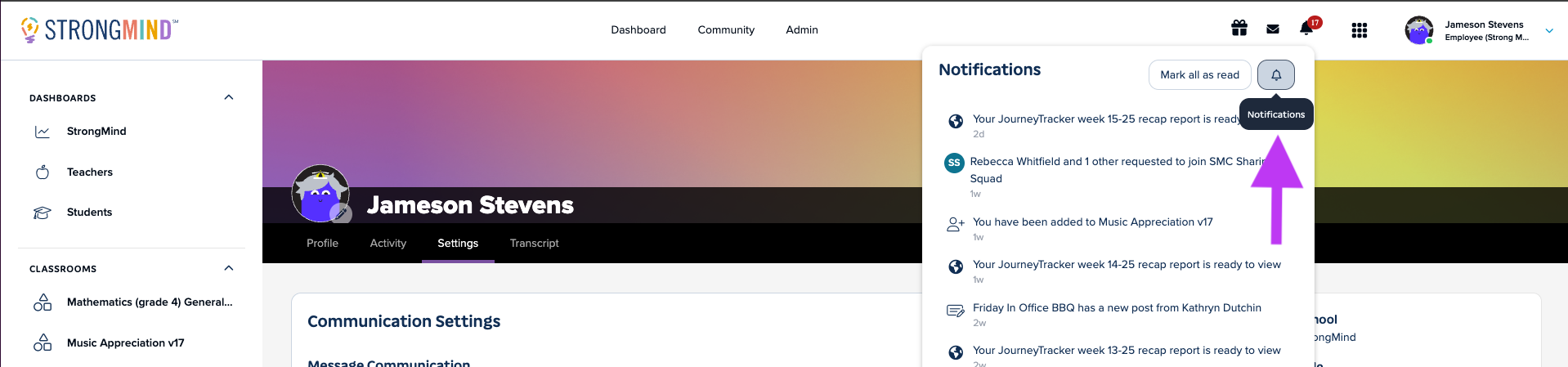Open the StrongMind dashboard link
The image size is (1568, 367).
click(96, 132)
